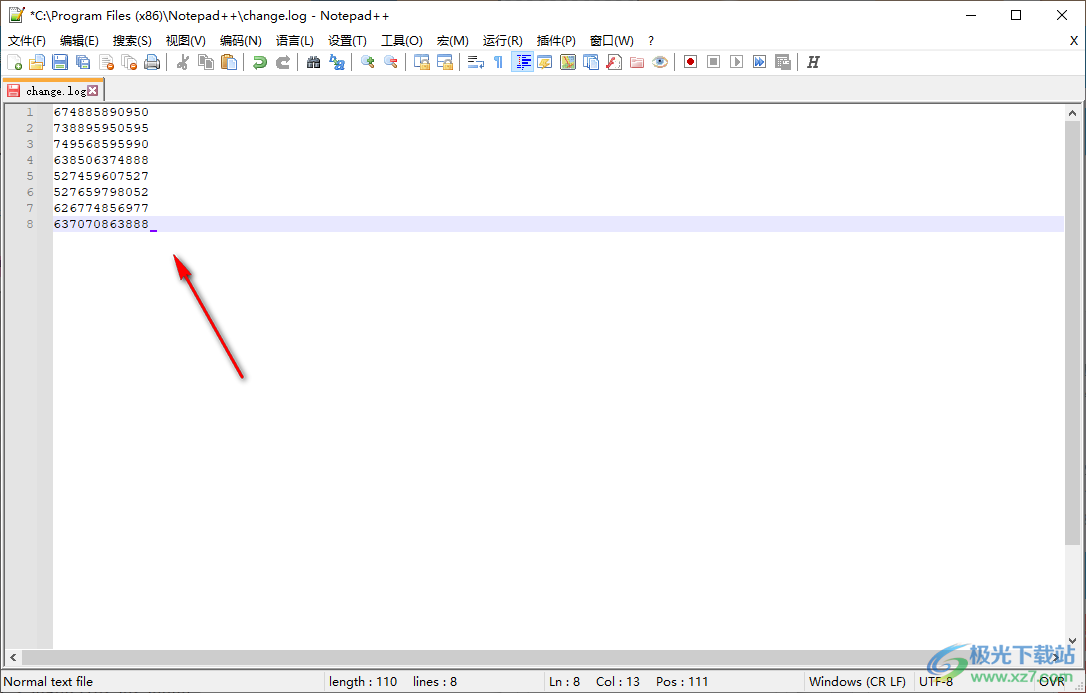Click the vertical scrollbar up arrow
This screenshot has width=1086, height=693.
click(x=1072, y=113)
